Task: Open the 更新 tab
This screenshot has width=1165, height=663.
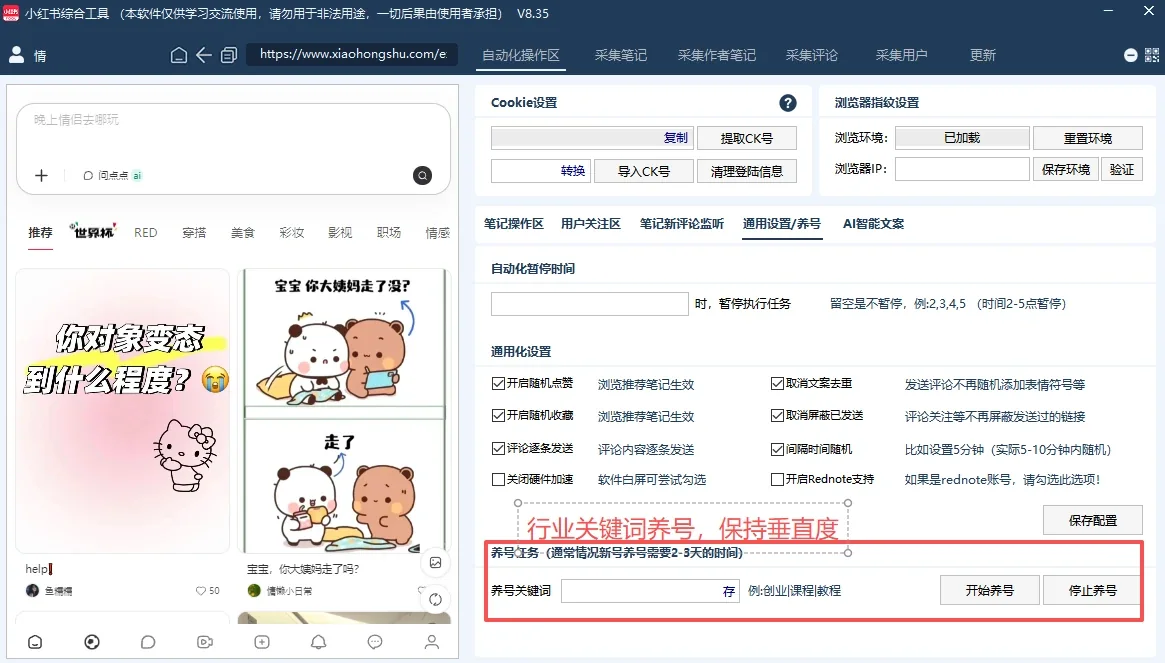Action: [x=982, y=56]
